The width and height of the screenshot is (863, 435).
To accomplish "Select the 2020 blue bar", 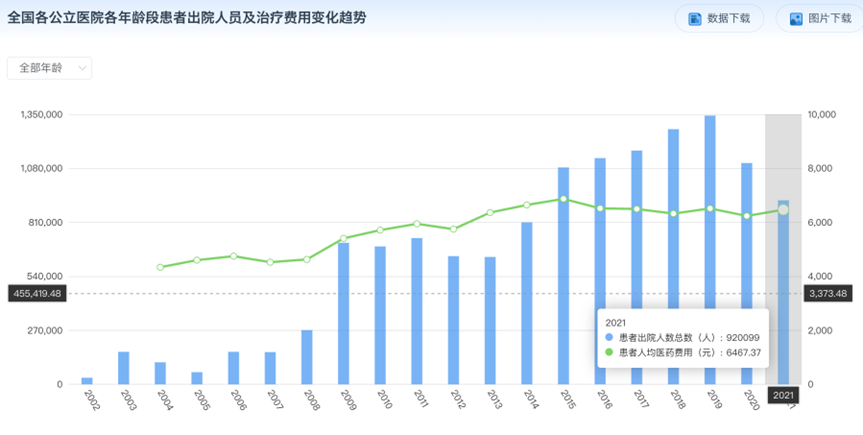I will tap(747, 274).
